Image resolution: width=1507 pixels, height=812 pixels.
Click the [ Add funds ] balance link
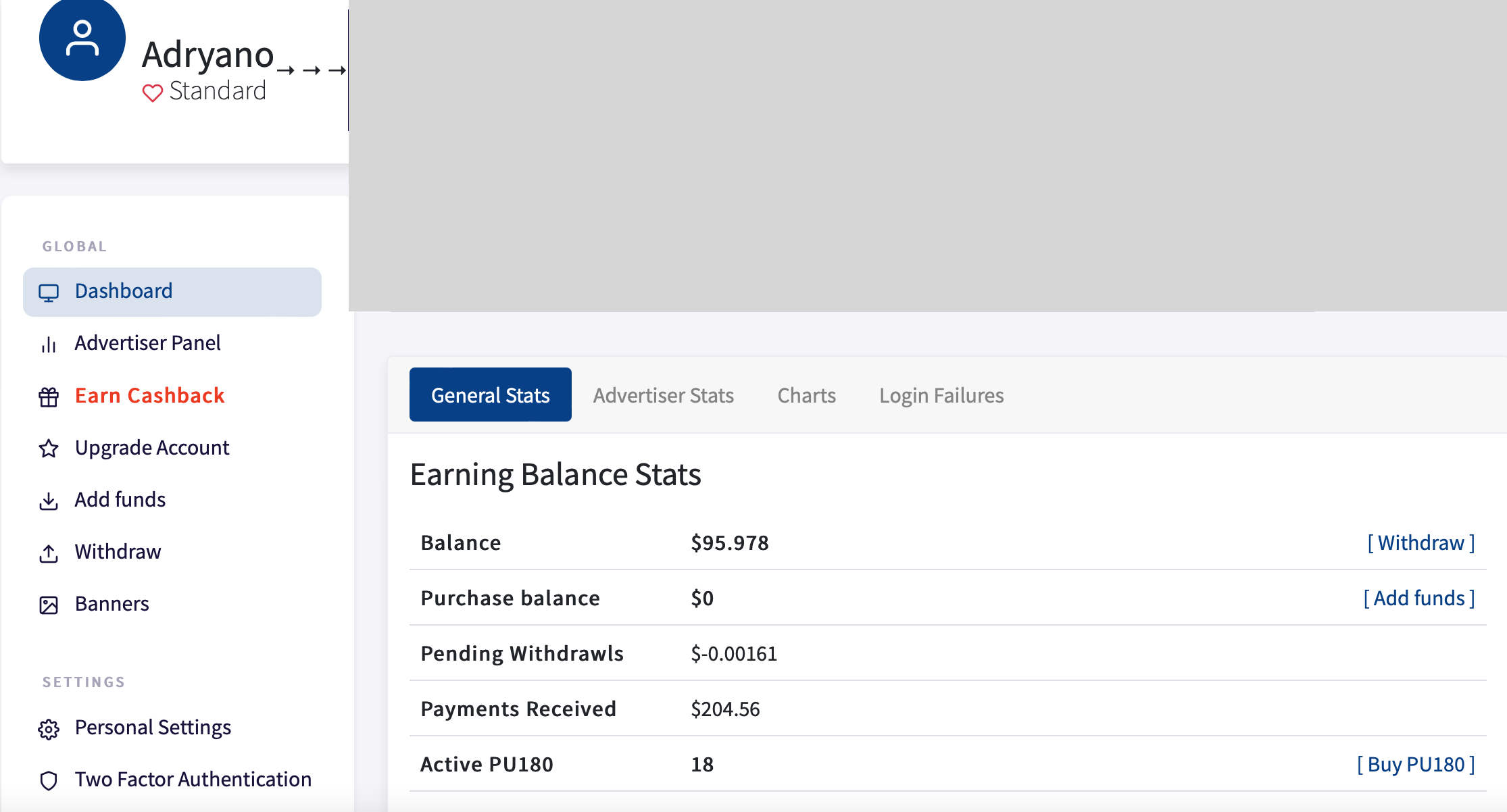pos(1418,598)
